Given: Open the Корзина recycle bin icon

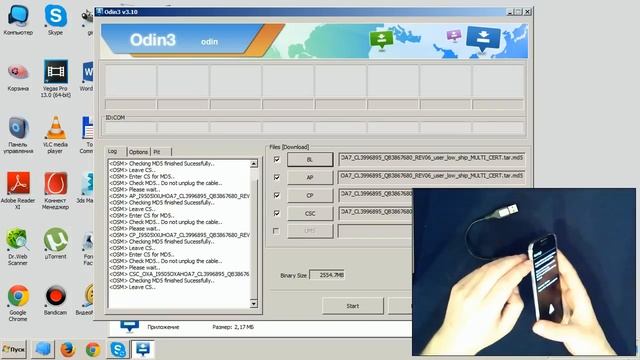Looking at the screenshot, I should click(18, 77).
